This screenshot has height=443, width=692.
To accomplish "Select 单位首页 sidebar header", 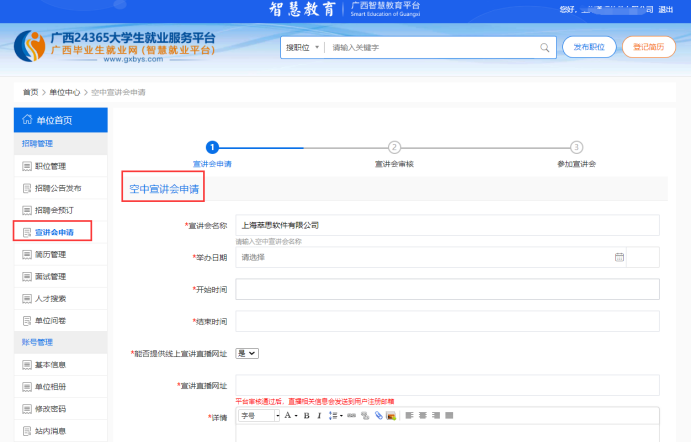I will point(61,120).
